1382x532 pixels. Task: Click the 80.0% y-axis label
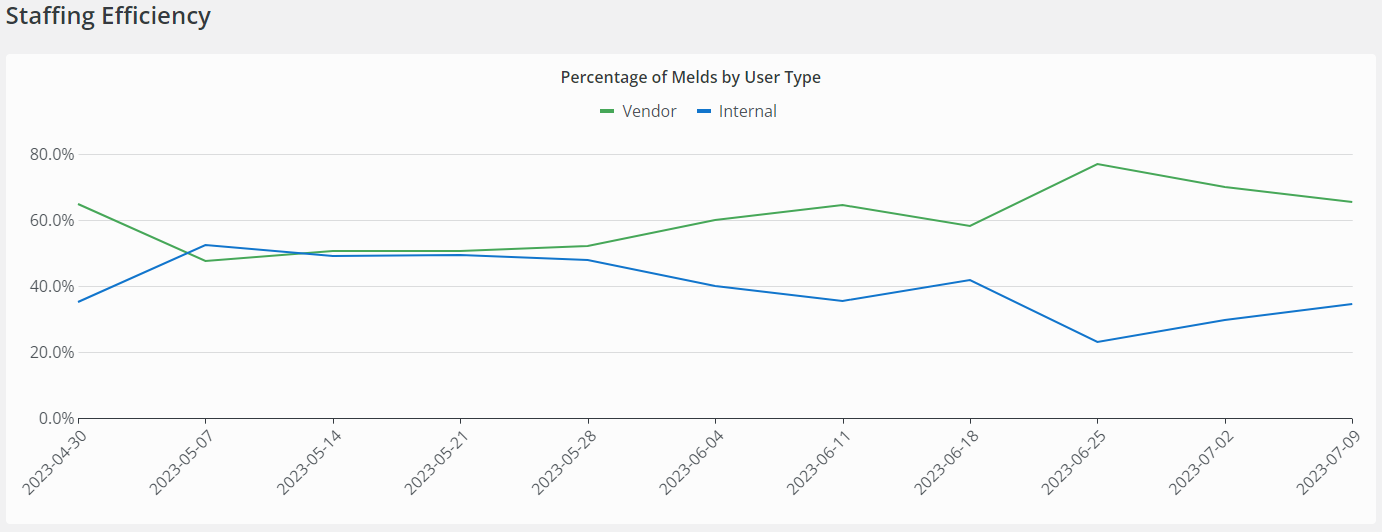[52, 154]
